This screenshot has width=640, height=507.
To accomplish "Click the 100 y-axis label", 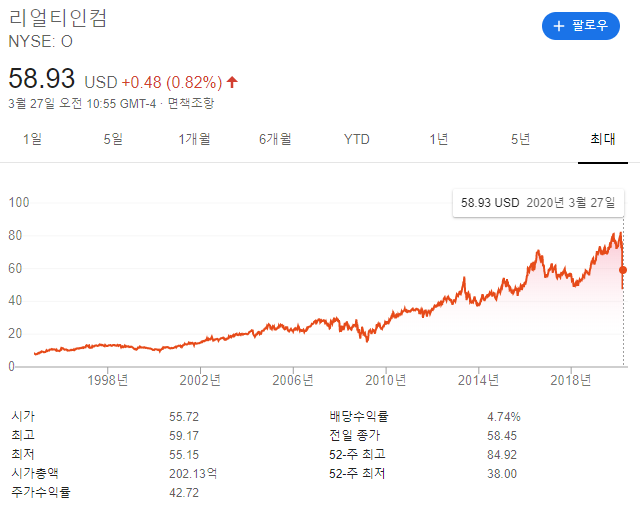I will [19, 202].
